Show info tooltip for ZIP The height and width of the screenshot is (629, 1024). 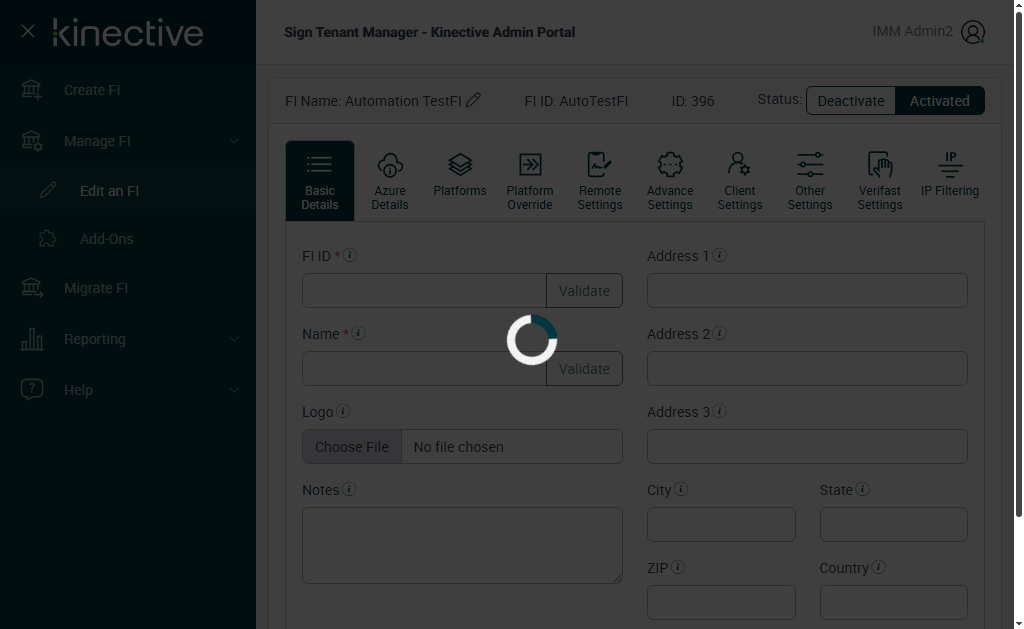click(678, 567)
